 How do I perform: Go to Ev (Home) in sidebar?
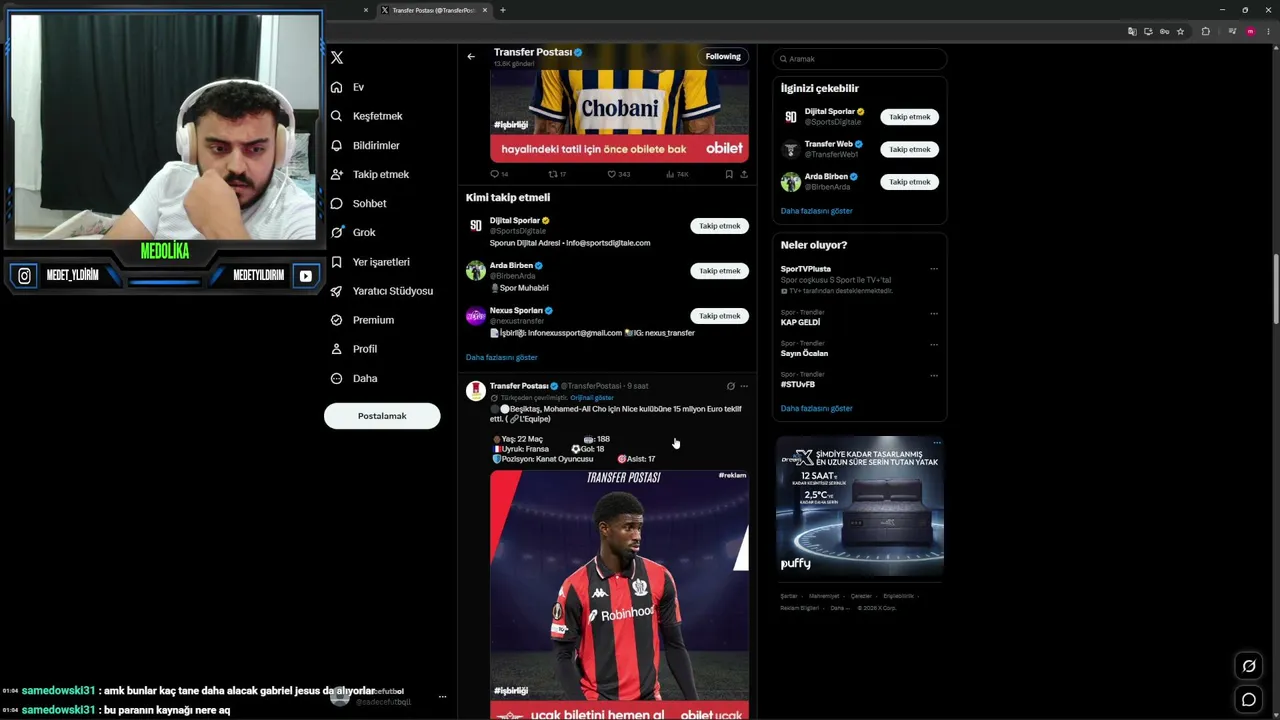coord(347,87)
